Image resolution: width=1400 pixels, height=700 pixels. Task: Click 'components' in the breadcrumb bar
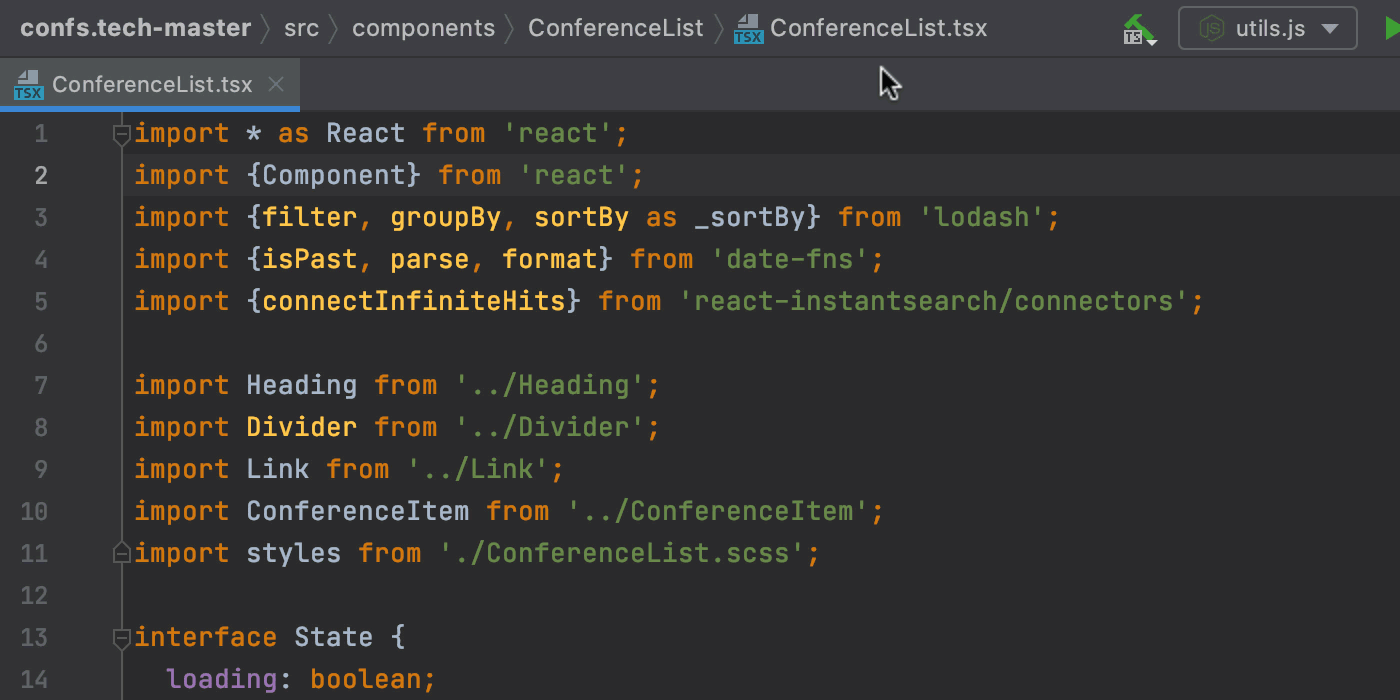click(423, 28)
